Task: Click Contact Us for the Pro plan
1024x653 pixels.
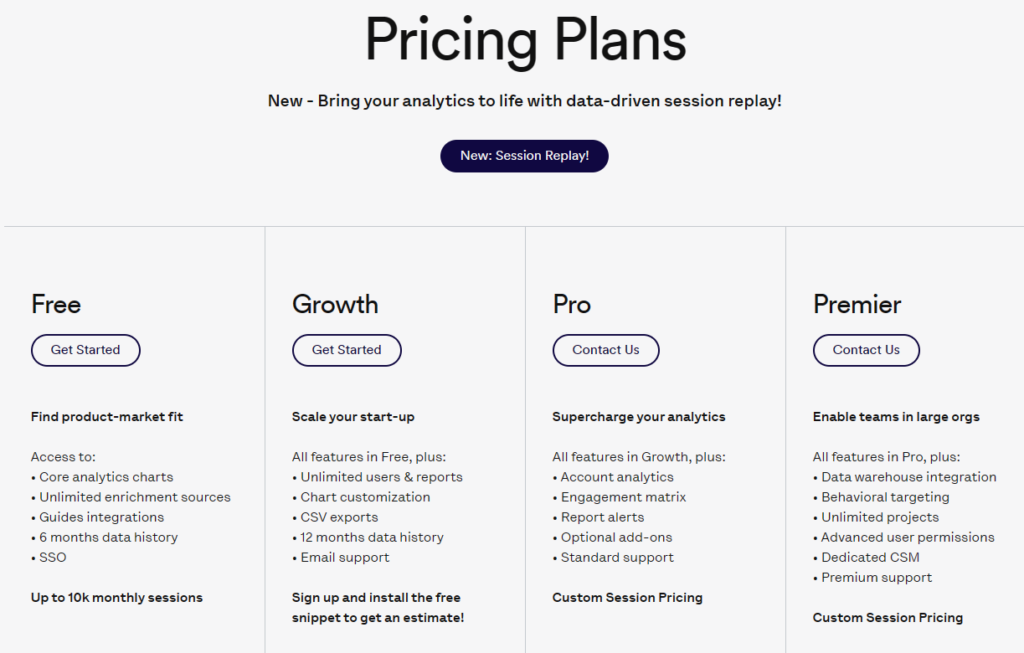Action: pyautogui.click(x=606, y=350)
